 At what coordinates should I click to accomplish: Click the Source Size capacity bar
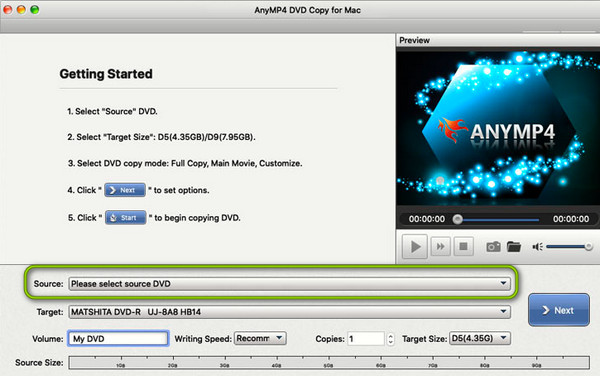(329, 363)
